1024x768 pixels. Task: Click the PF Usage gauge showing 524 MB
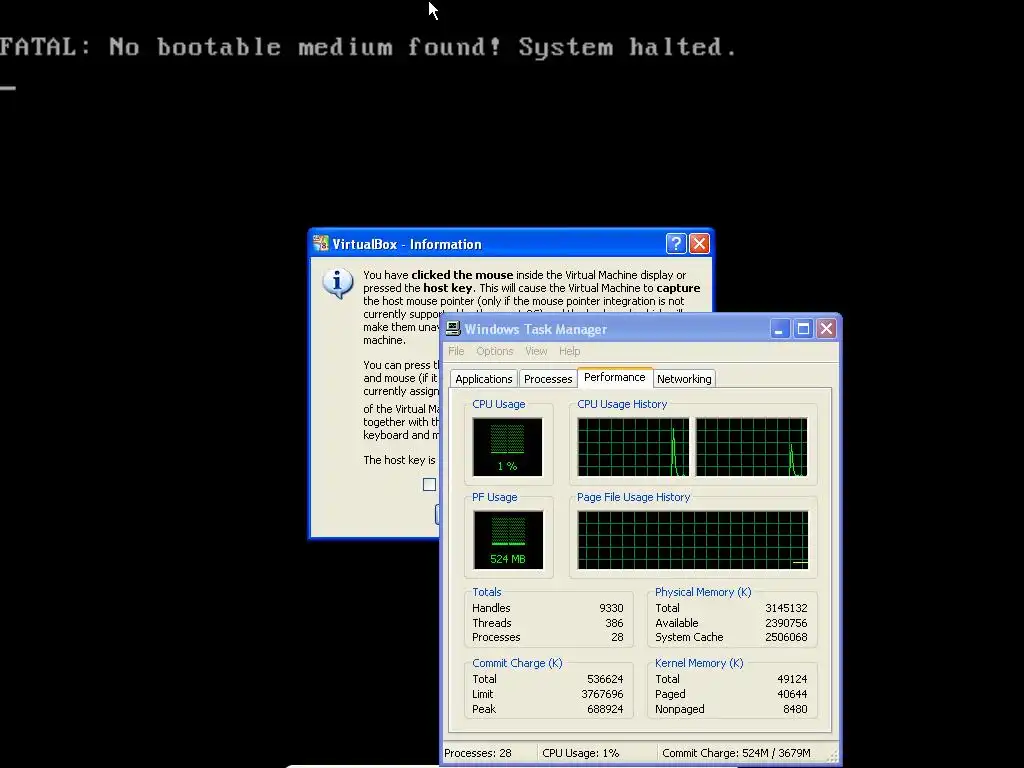click(x=508, y=540)
